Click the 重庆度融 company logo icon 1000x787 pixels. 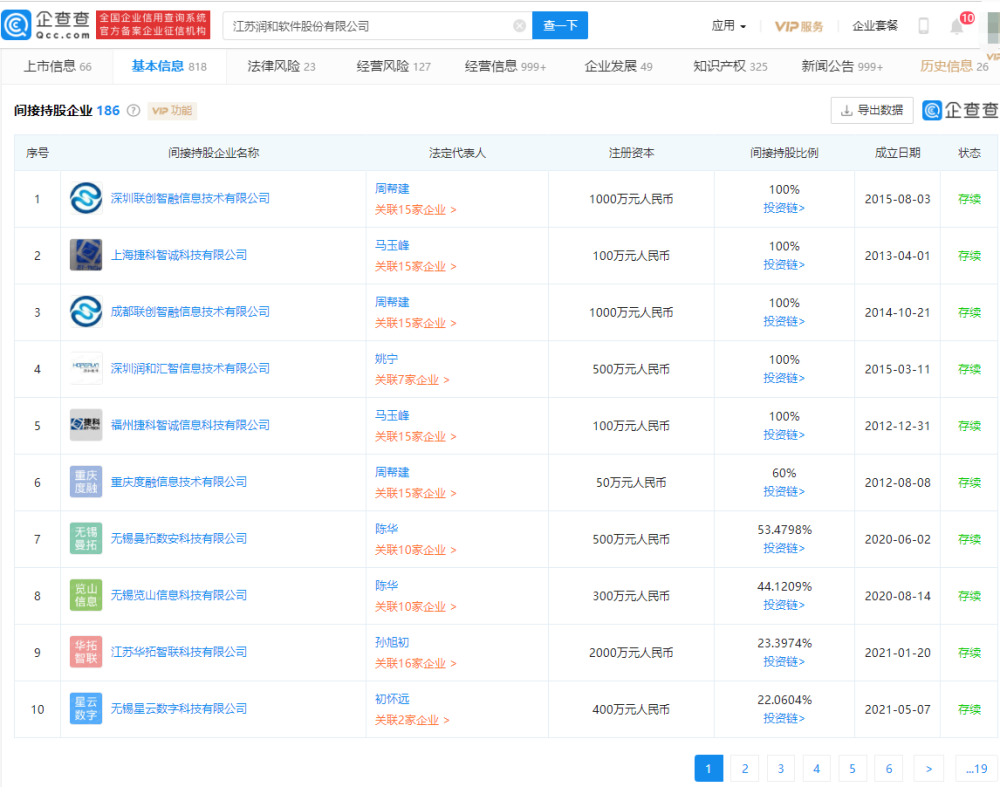point(86,482)
